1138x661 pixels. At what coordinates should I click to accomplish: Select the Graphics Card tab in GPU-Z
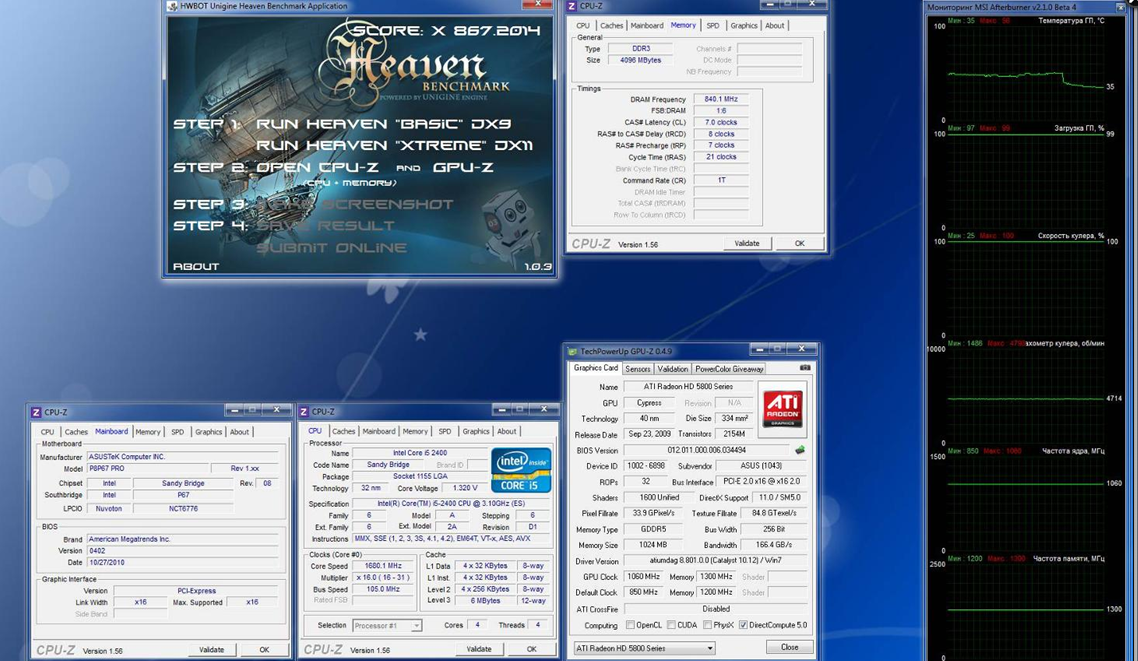[x=595, y=368]
